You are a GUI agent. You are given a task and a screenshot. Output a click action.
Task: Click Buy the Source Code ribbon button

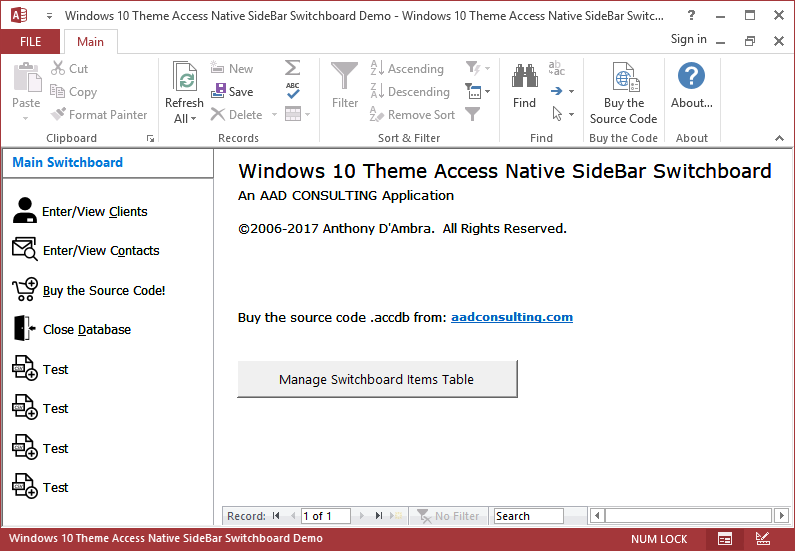624,94
